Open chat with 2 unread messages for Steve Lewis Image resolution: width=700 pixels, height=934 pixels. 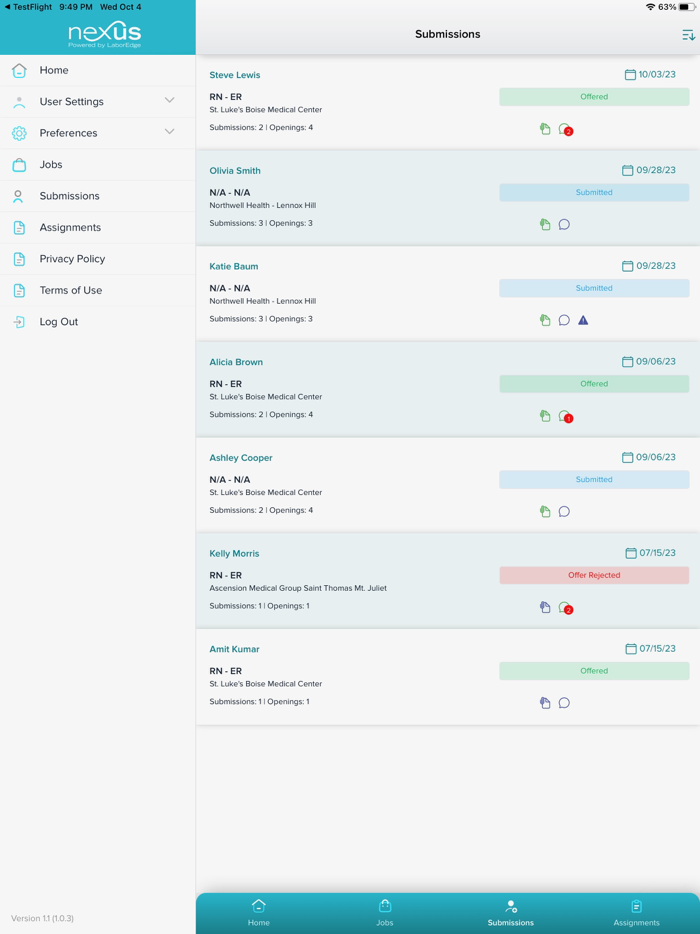[x=562, y=129]
